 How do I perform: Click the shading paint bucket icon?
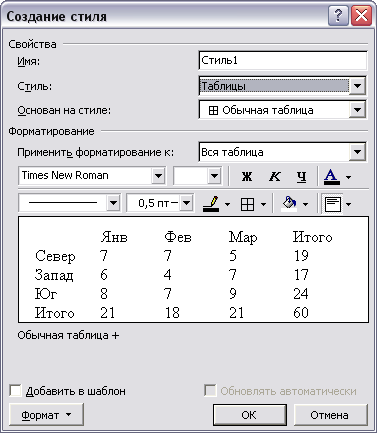tap(289, 204)
